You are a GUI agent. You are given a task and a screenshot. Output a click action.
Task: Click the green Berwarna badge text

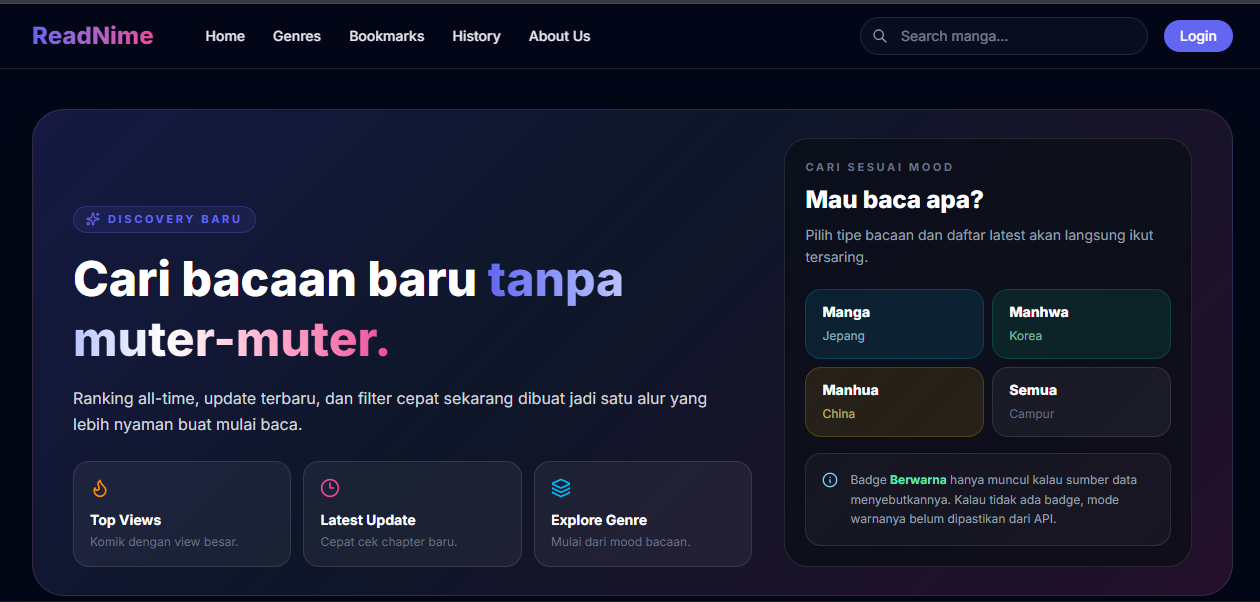(x=917, y=480)
